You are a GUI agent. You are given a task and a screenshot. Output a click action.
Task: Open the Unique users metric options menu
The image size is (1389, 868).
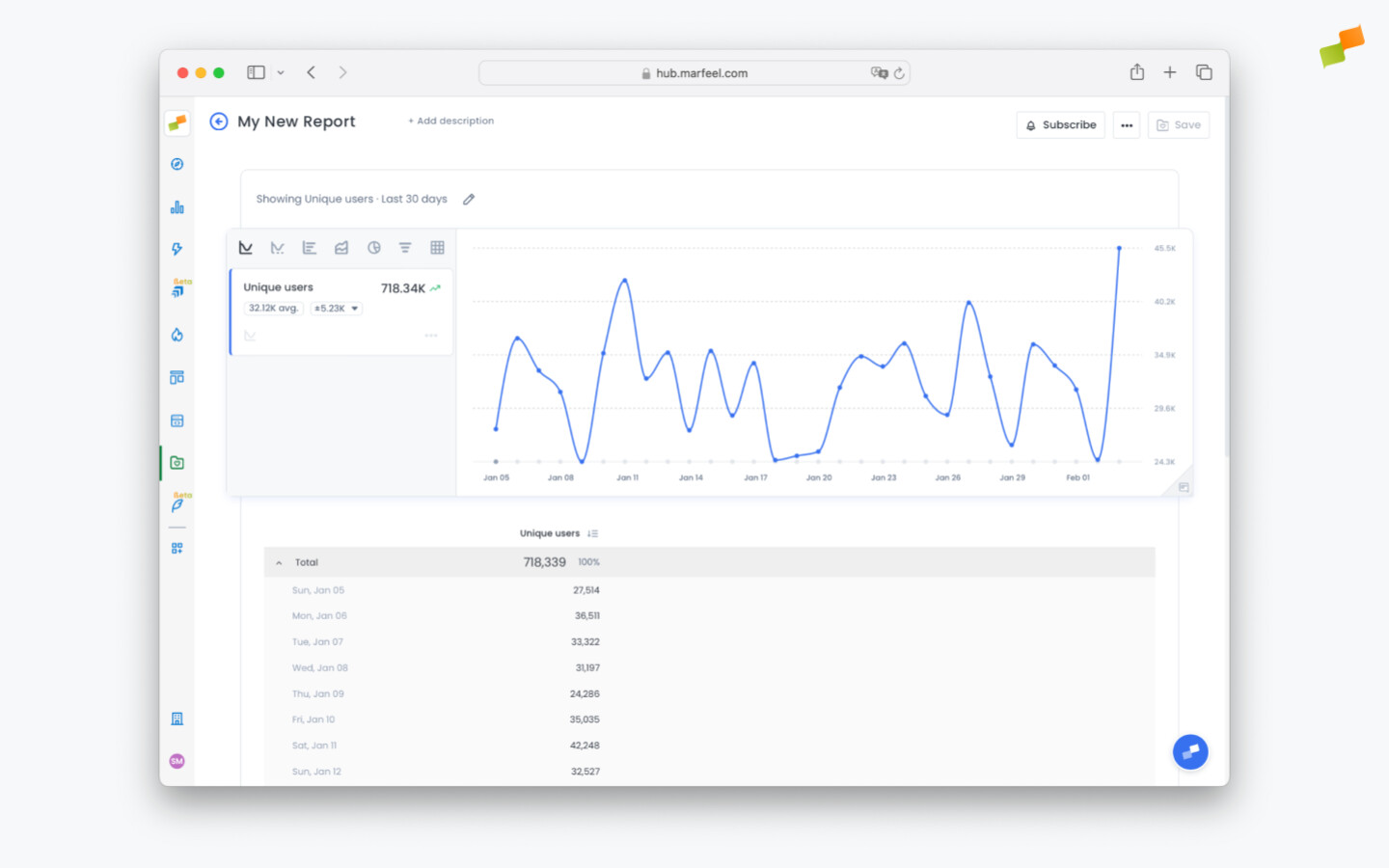point(431,336)
